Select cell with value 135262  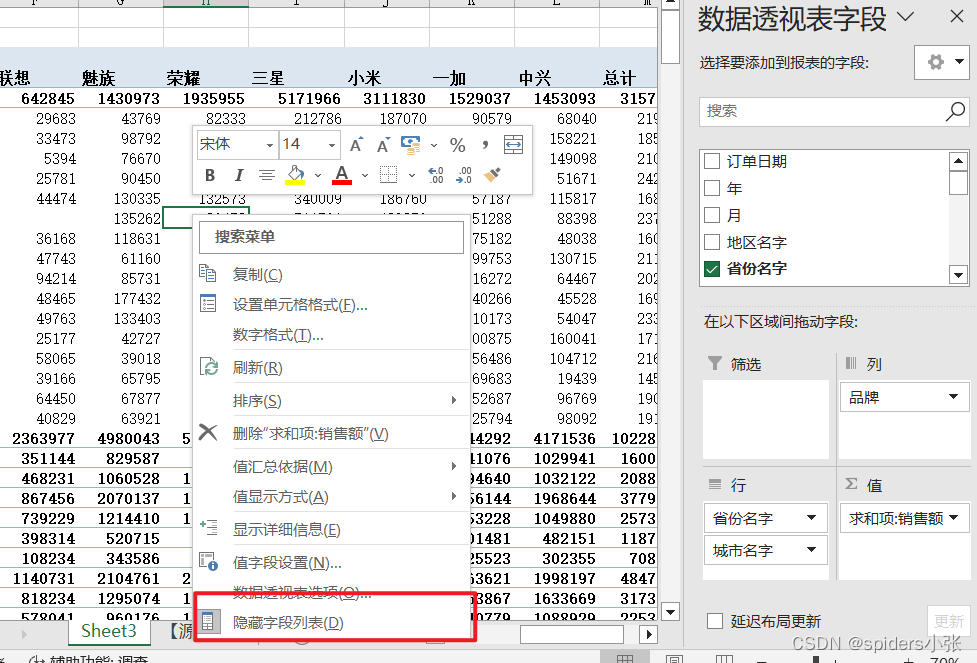coord(121,219)
